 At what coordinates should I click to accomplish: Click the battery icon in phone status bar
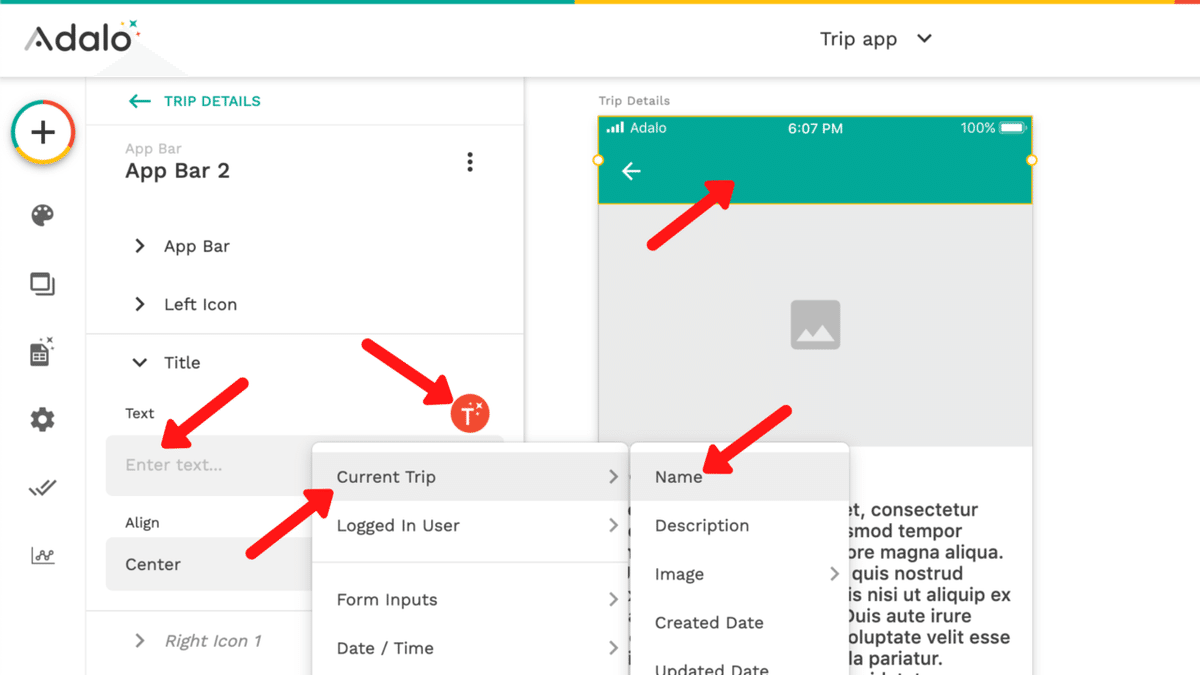pos(1012,128)
